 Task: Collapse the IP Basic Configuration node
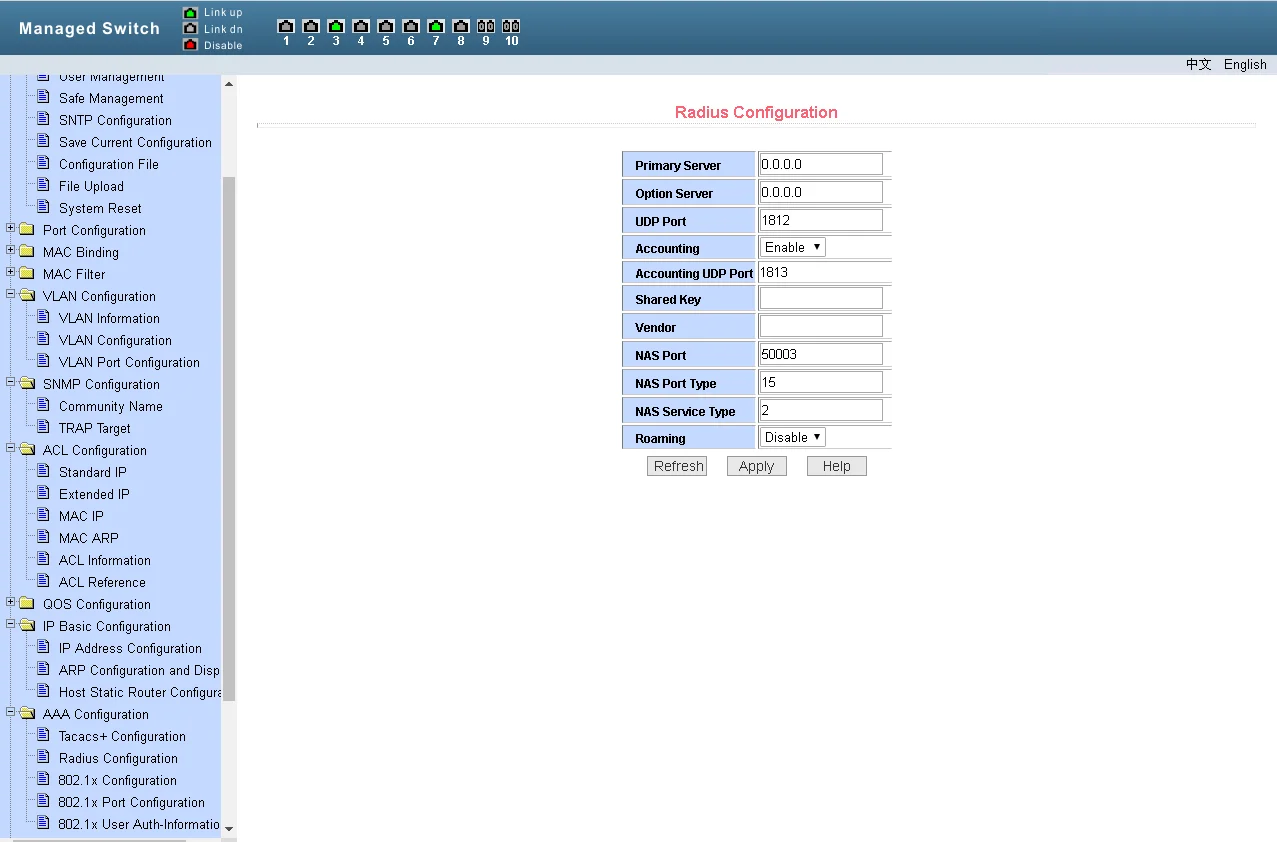point(11,625)
